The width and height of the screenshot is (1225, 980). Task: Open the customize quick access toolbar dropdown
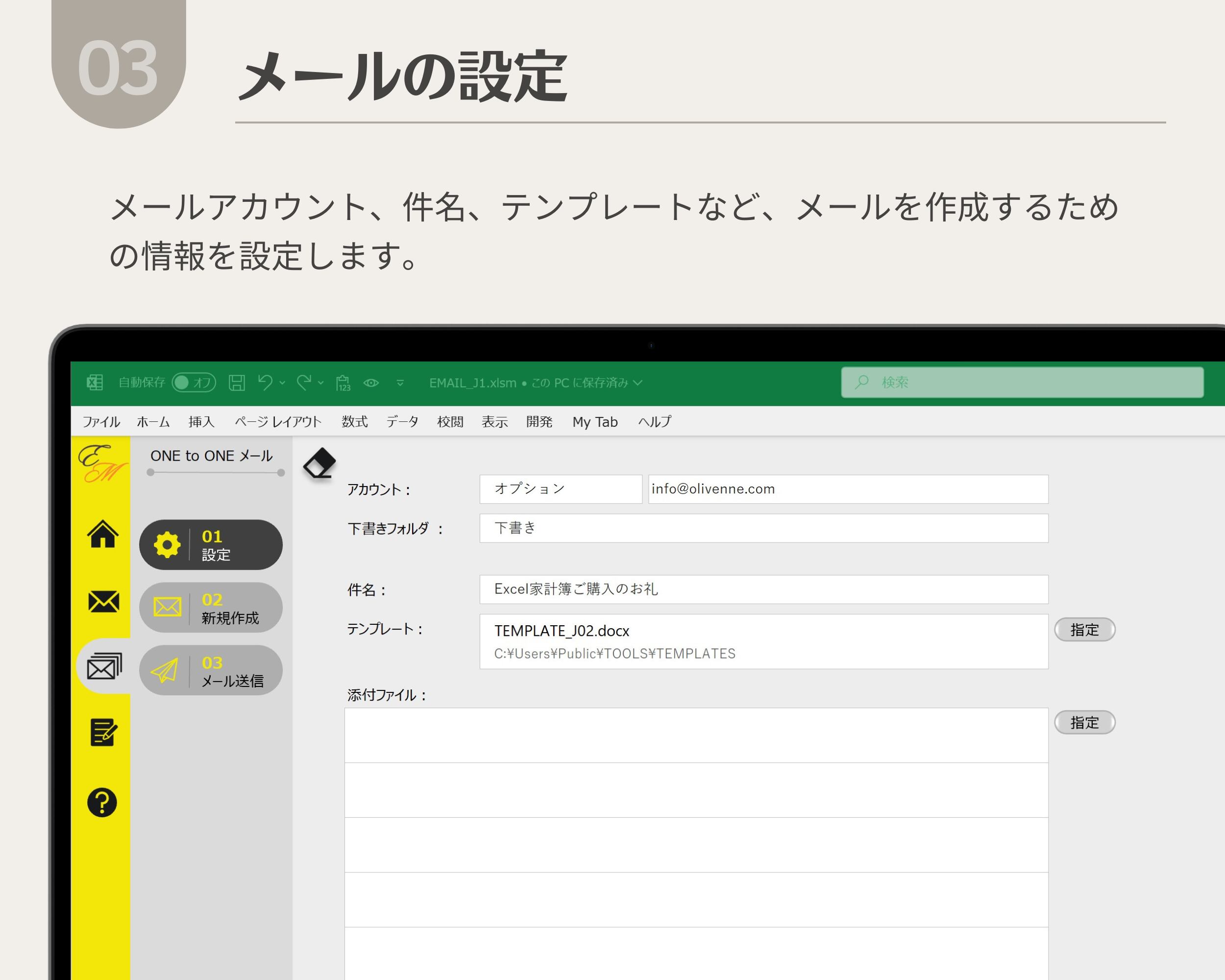click(x=400, y=383)
